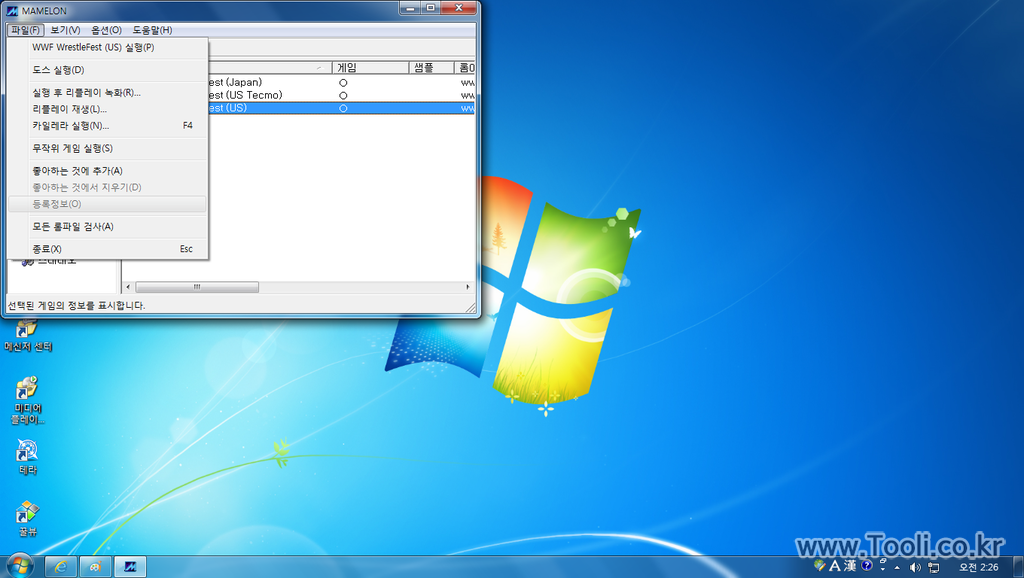Open the Windows Start orb
This screenshot has width=1024, height=578.
[x=19, y=566]
